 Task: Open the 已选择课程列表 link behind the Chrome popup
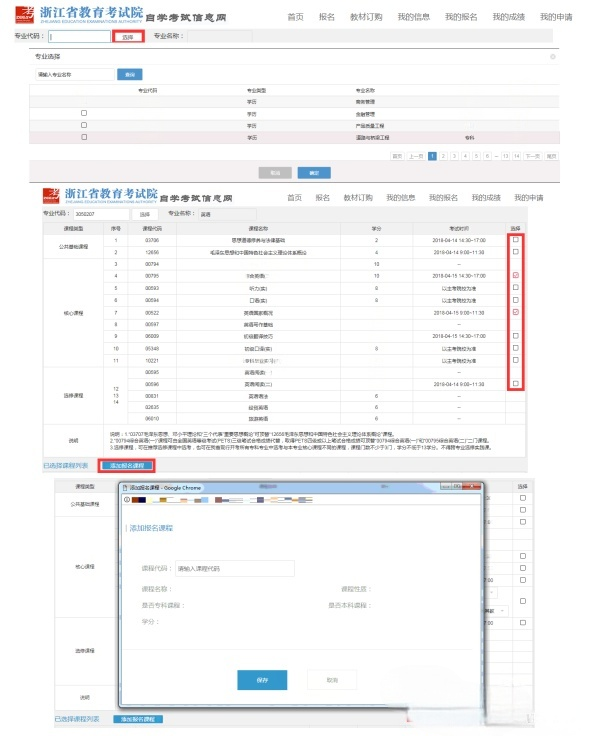77,719
